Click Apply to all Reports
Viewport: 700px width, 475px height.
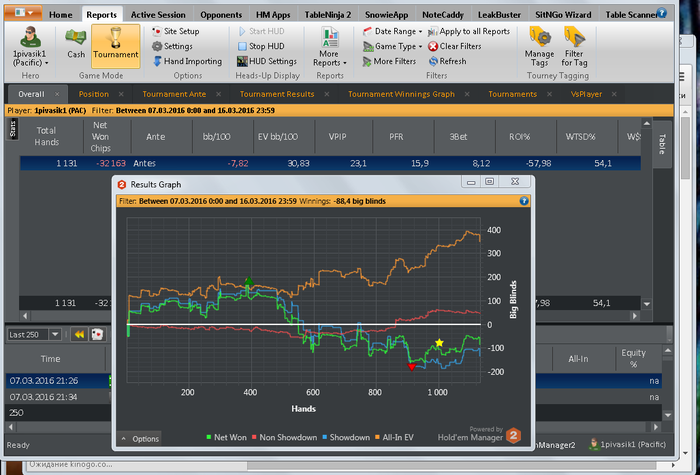point(469,31)
